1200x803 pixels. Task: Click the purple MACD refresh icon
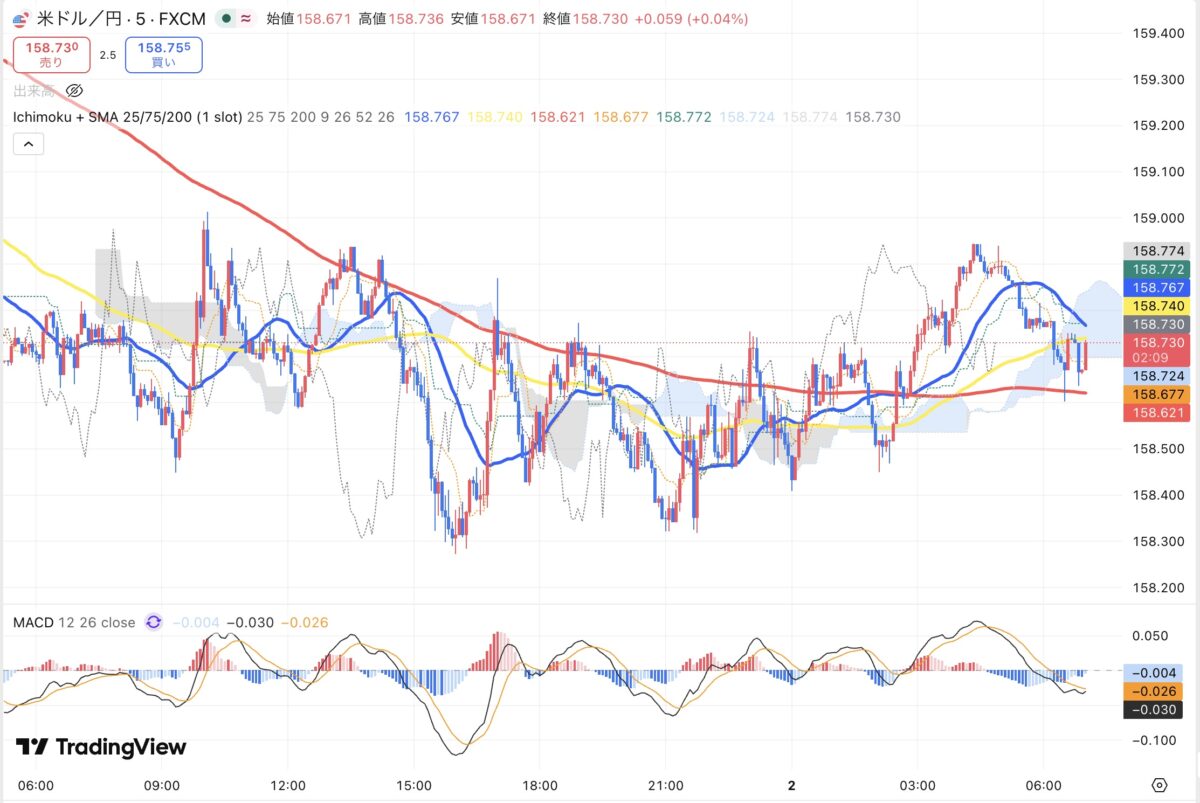point(153,622)
